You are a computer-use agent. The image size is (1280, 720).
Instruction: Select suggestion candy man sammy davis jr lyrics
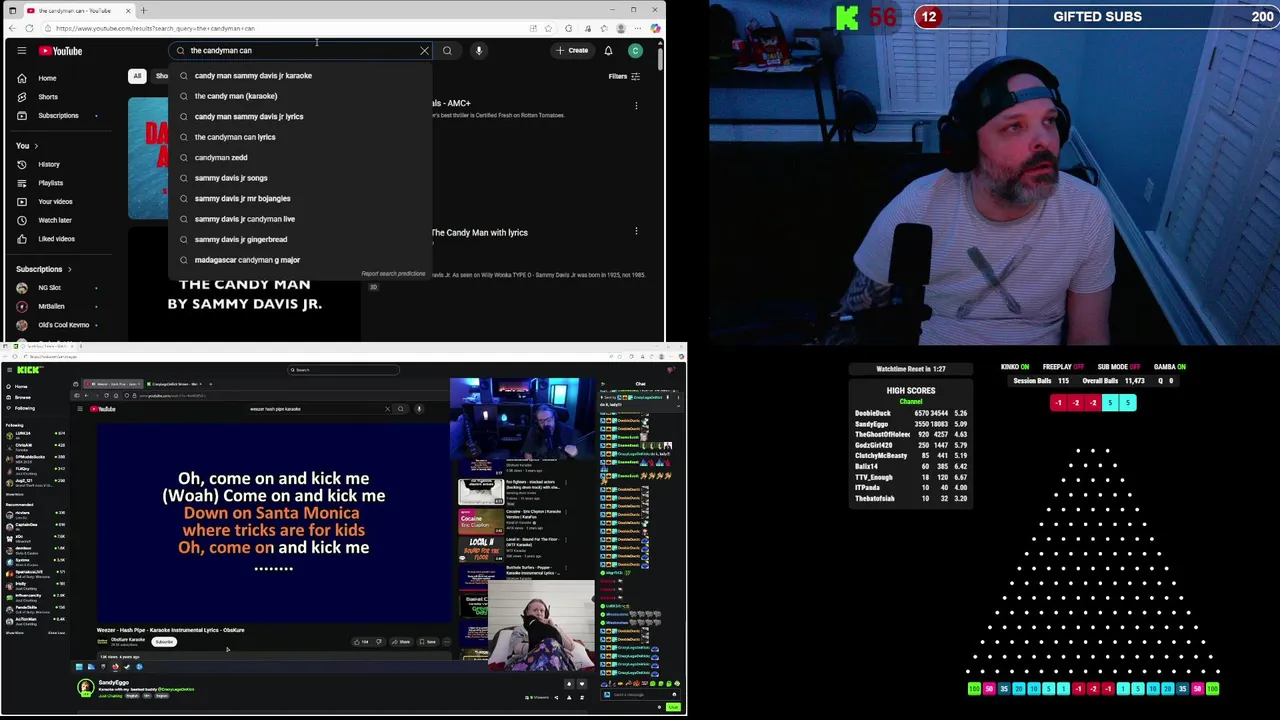point(300,116)
